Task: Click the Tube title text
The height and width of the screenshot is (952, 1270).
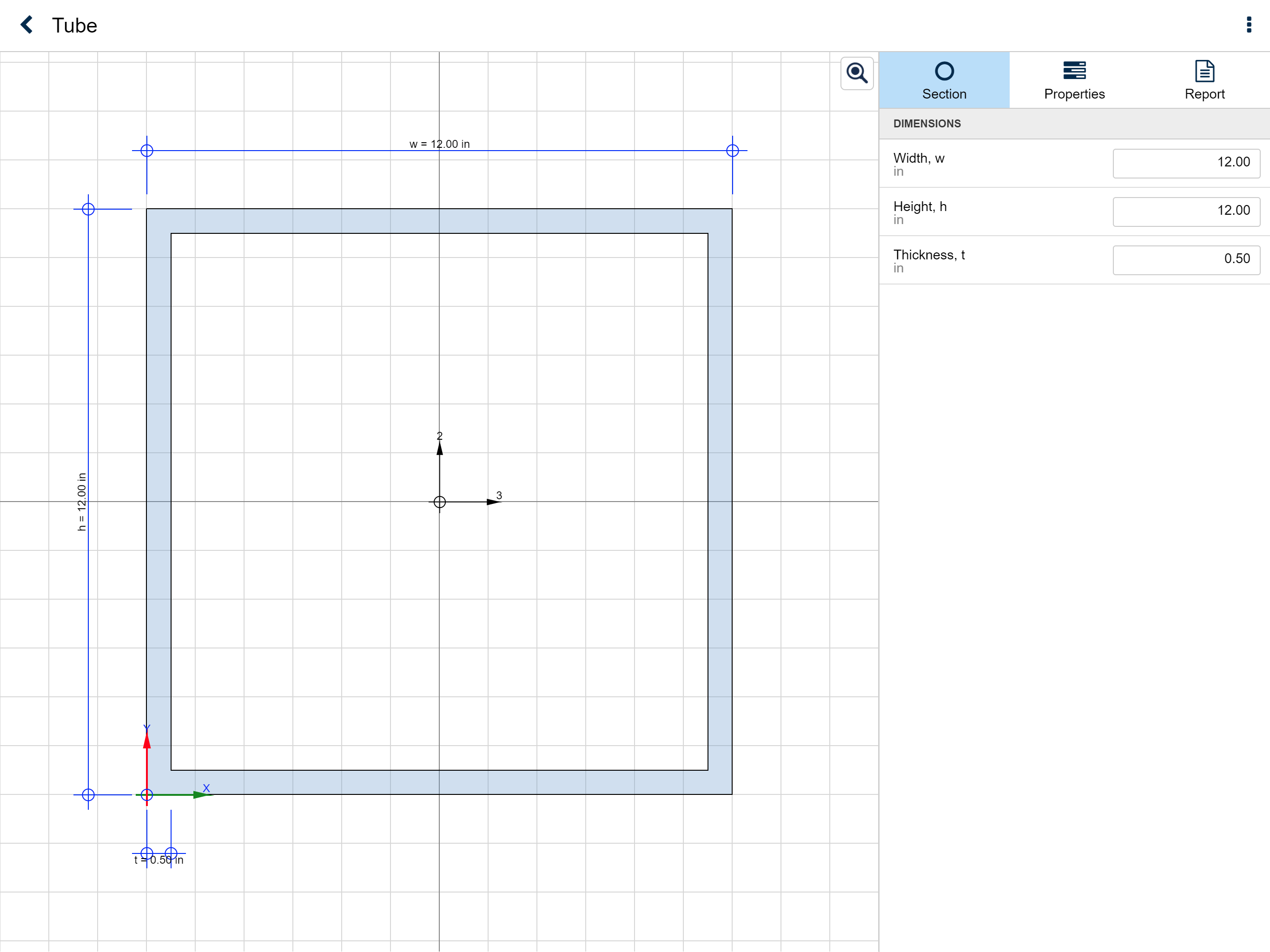Action: pos(75,25)
